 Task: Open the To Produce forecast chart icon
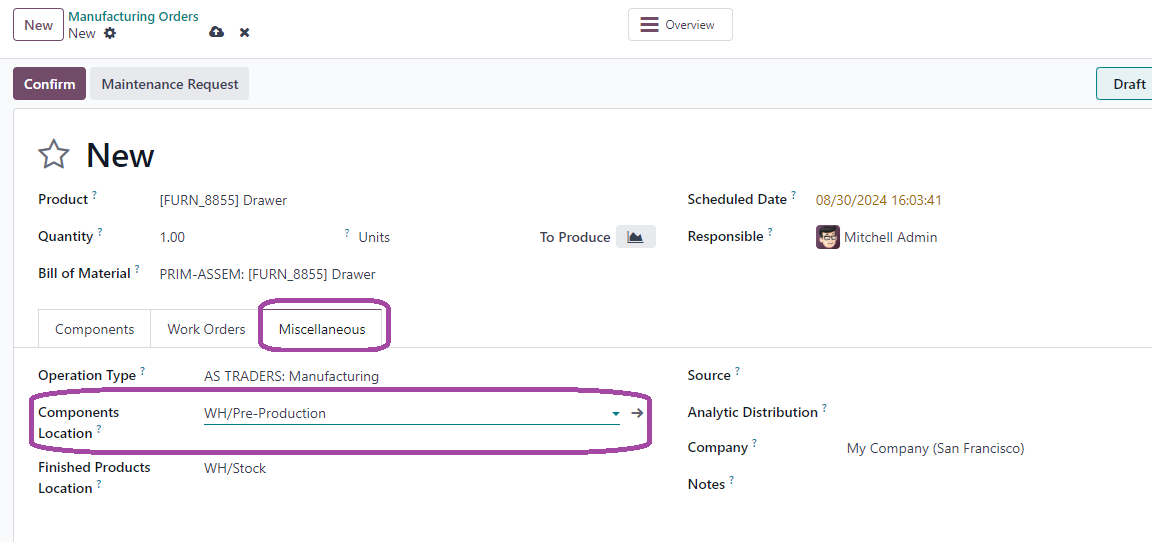click(636, 236)
